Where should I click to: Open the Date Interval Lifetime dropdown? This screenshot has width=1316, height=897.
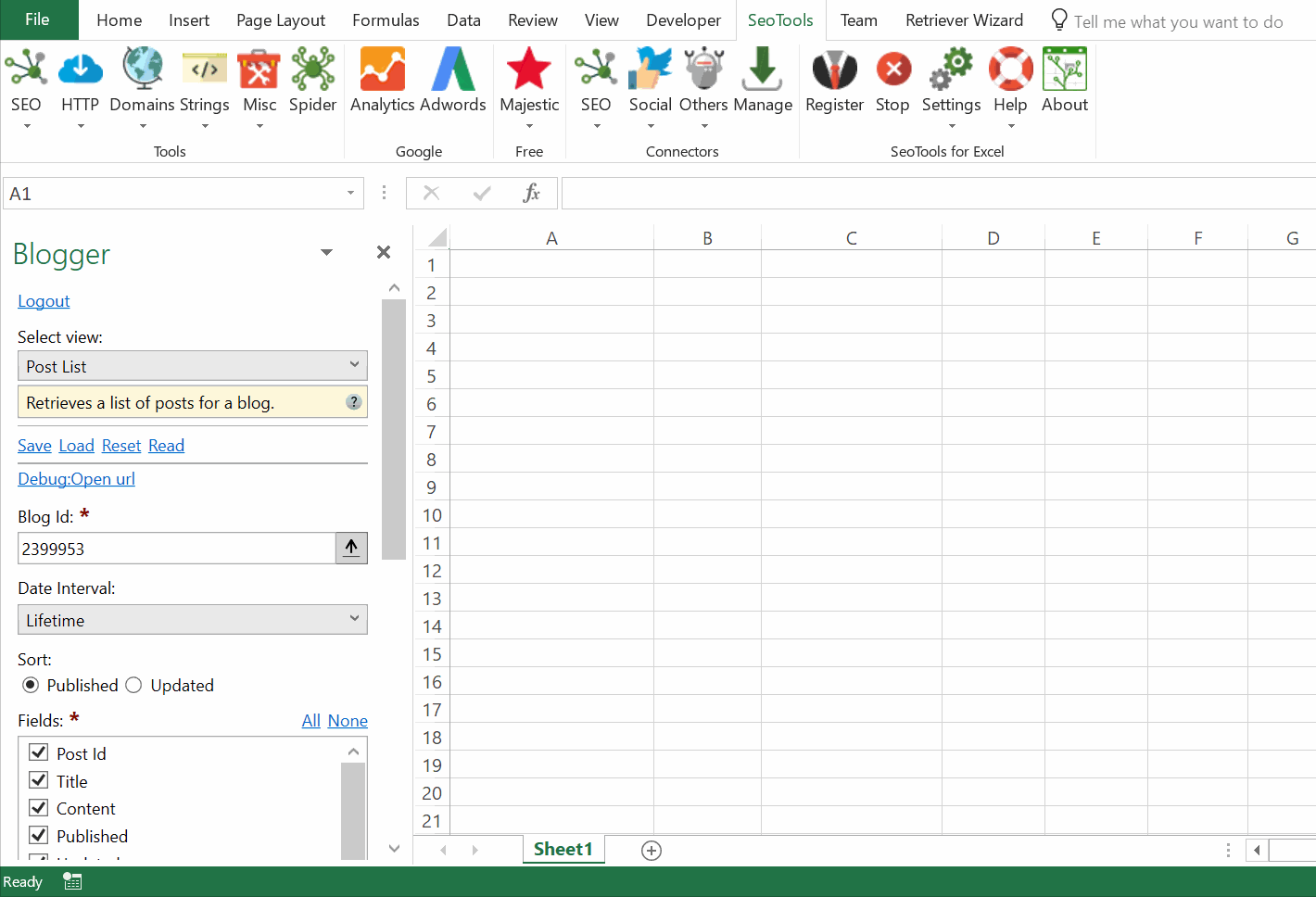tap(193, 619)
